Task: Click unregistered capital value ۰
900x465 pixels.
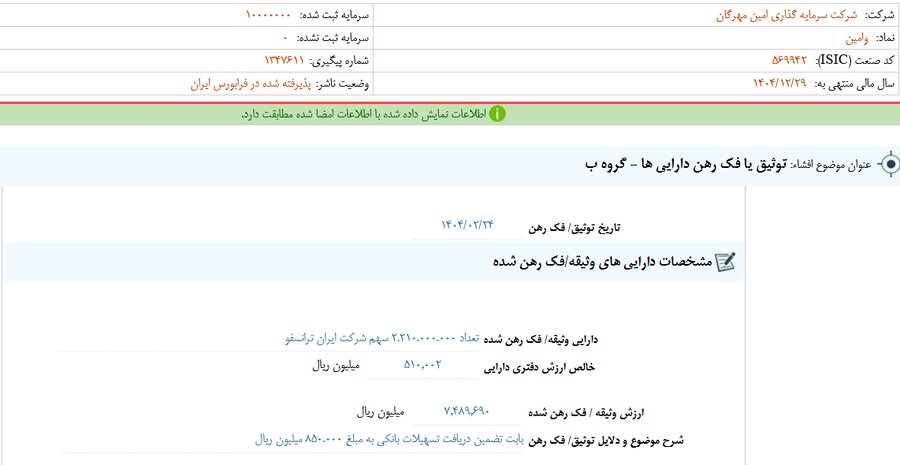Action: tap(285, 38)
